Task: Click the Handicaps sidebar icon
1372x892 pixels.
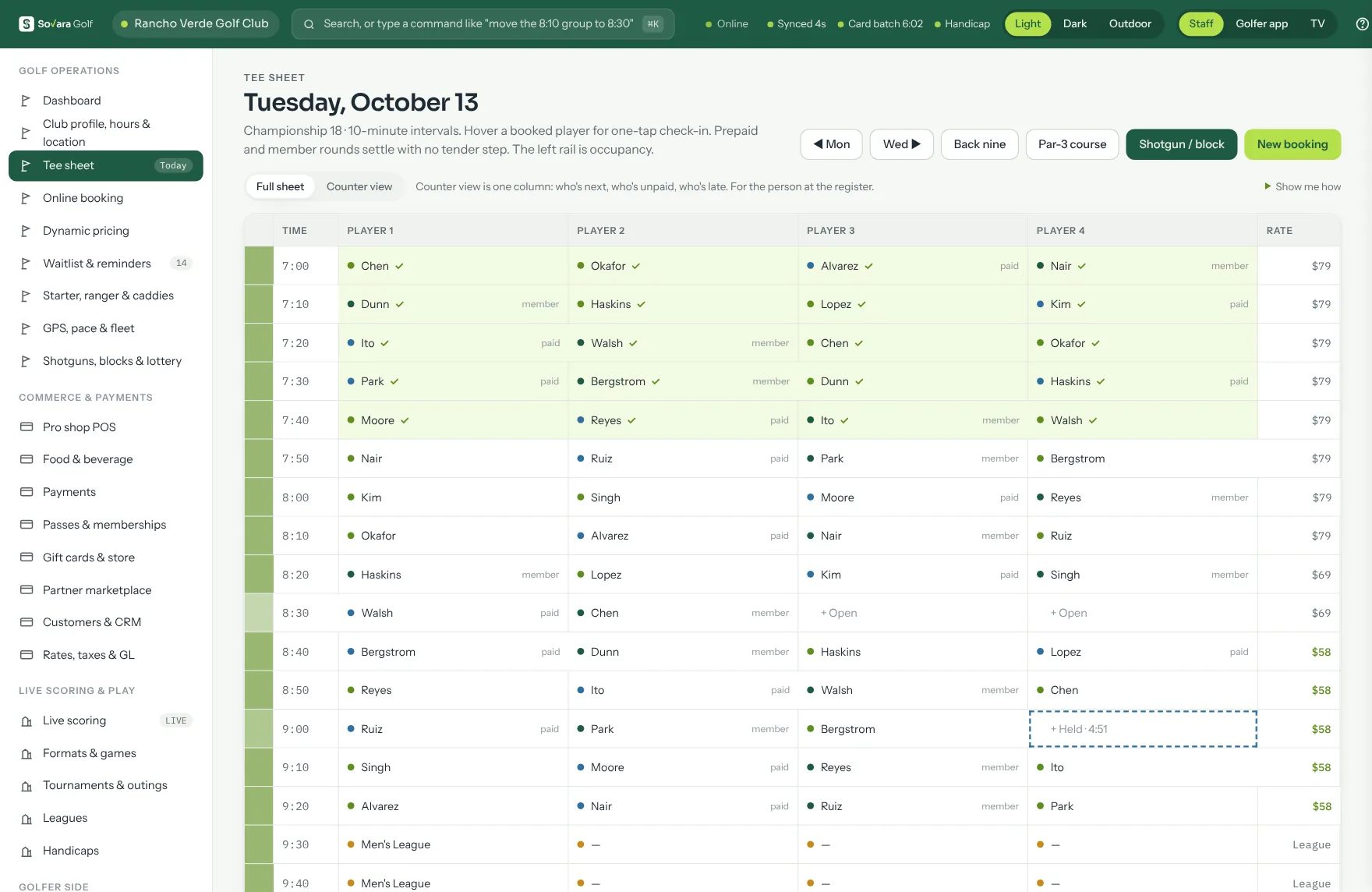Action: (x=27, y=851)
